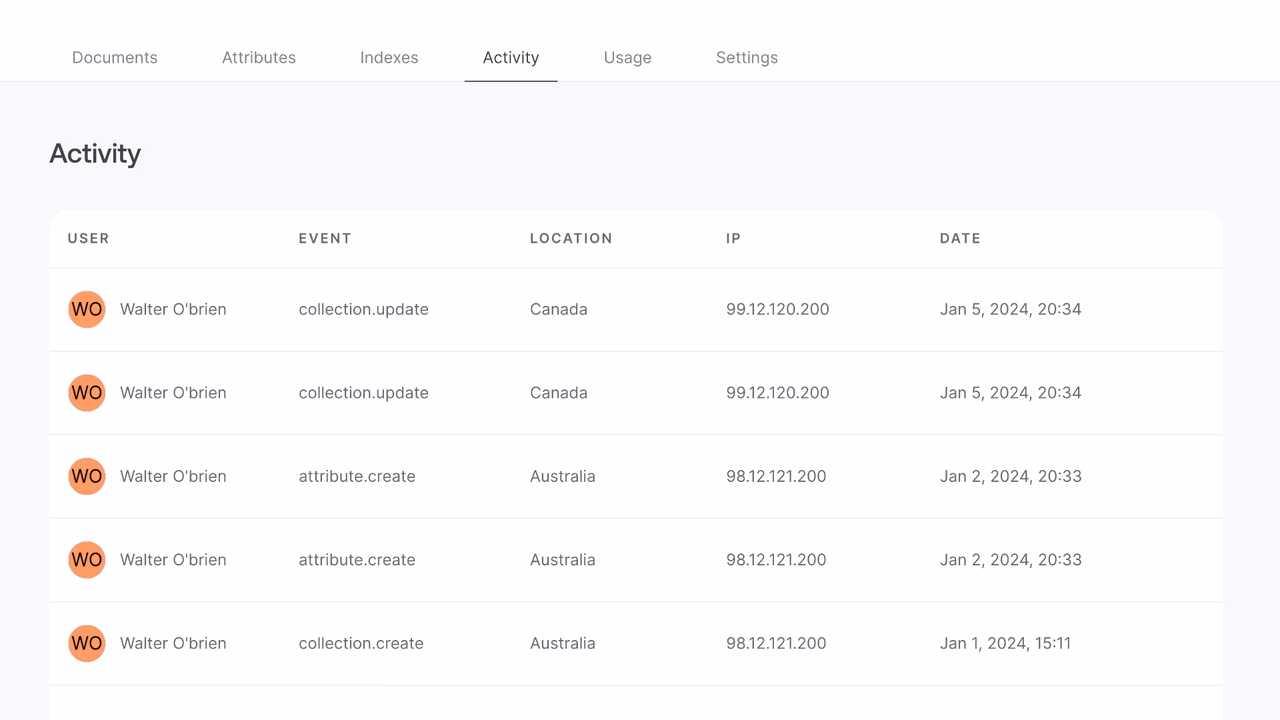Go to the Indexes tab
Screen dimensions: 1280x720
[x=389, y=58]
